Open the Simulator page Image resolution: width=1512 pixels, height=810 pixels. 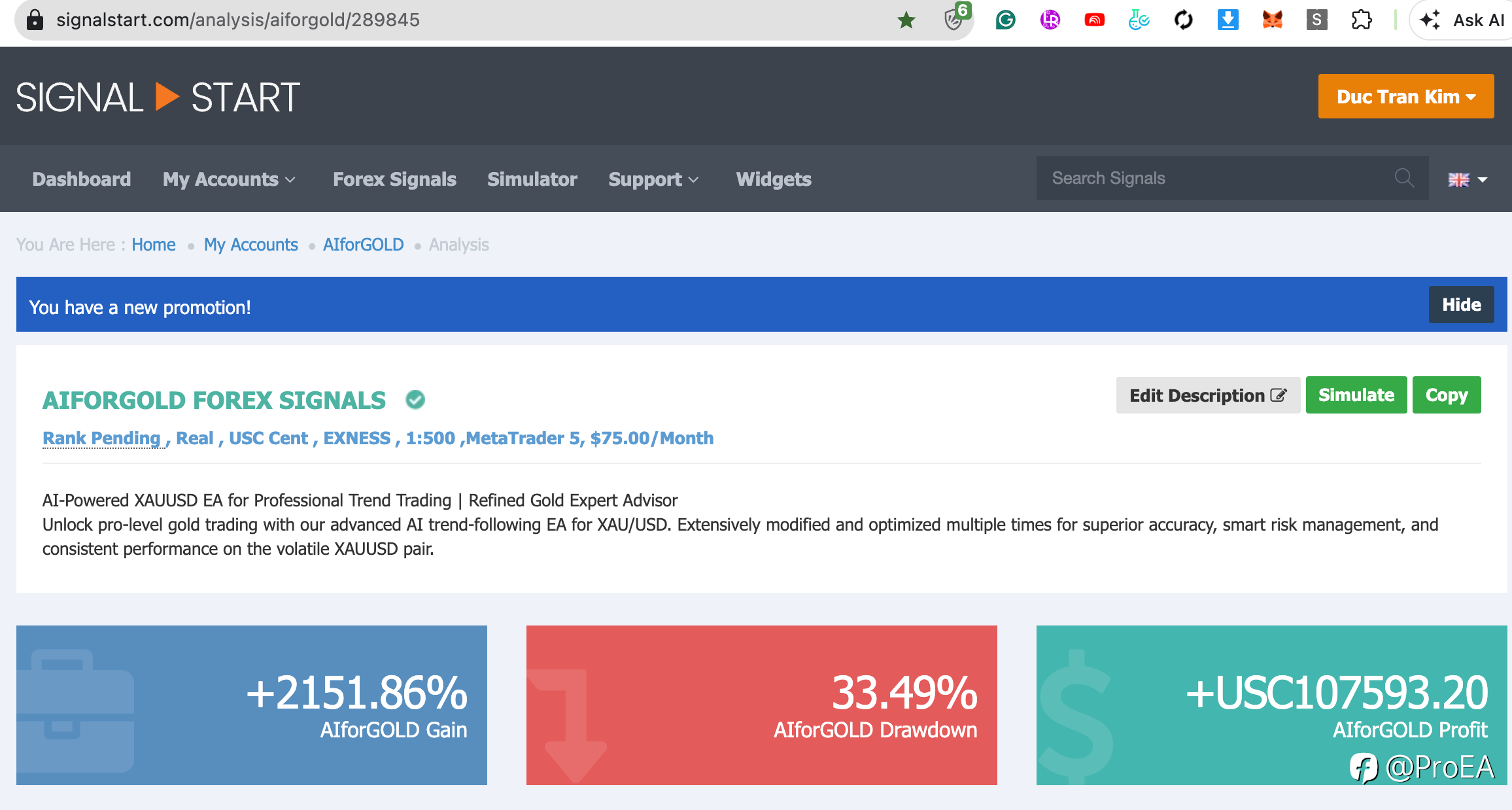point(532,179)
